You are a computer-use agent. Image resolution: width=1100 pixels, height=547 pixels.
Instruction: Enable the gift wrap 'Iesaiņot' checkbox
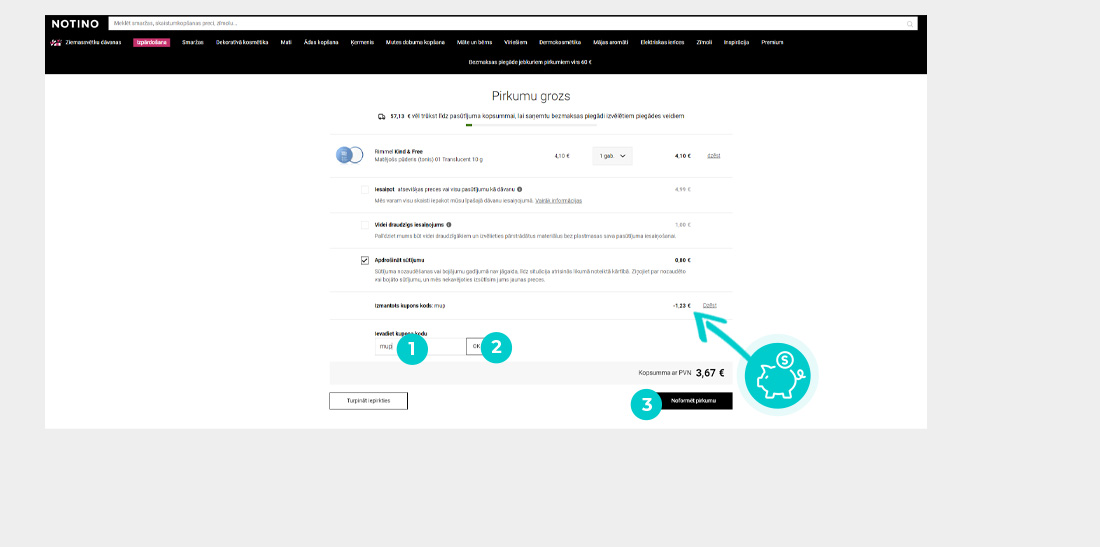365,189
